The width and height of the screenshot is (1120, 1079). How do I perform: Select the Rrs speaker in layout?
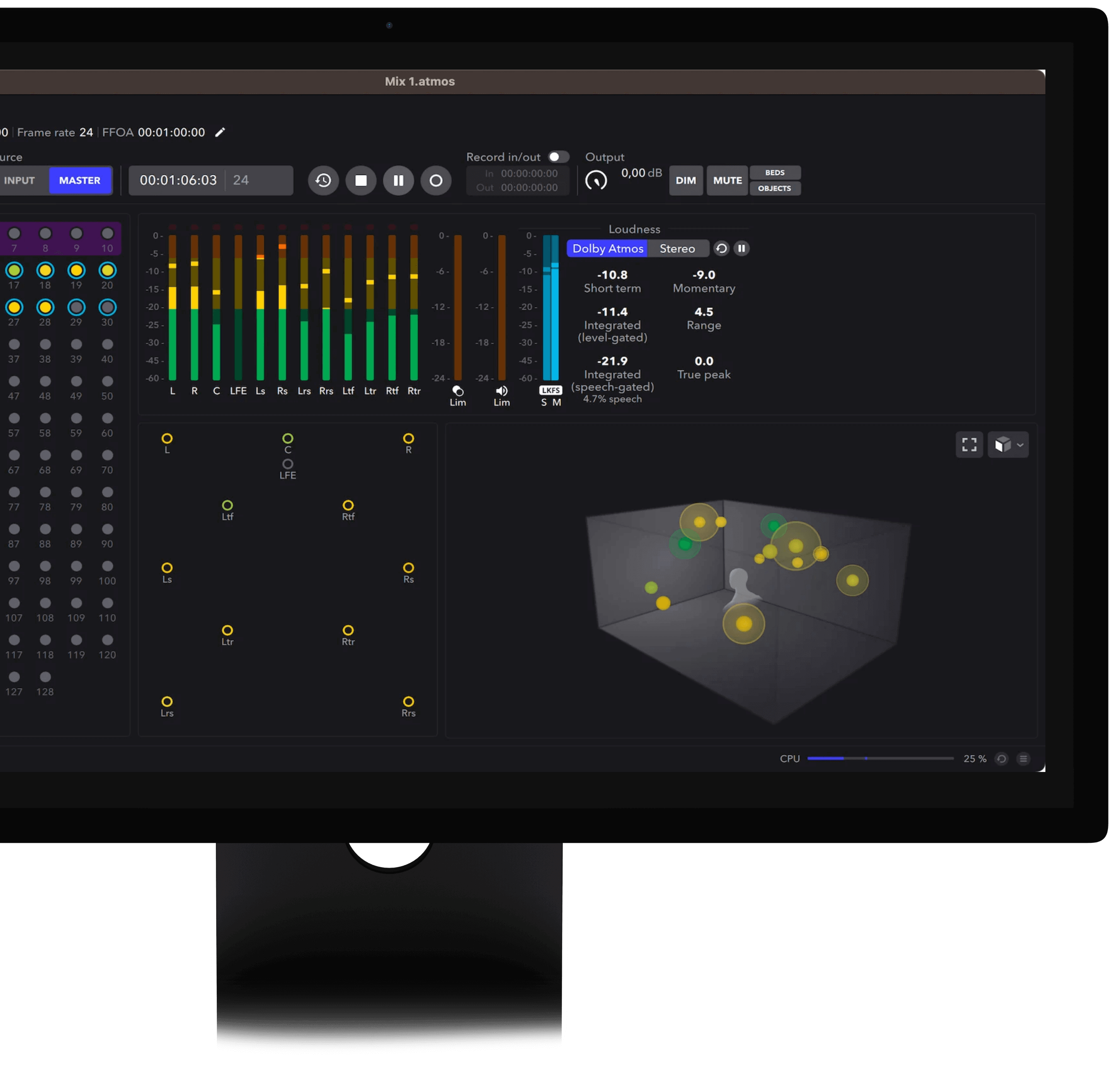click(409, 702)
